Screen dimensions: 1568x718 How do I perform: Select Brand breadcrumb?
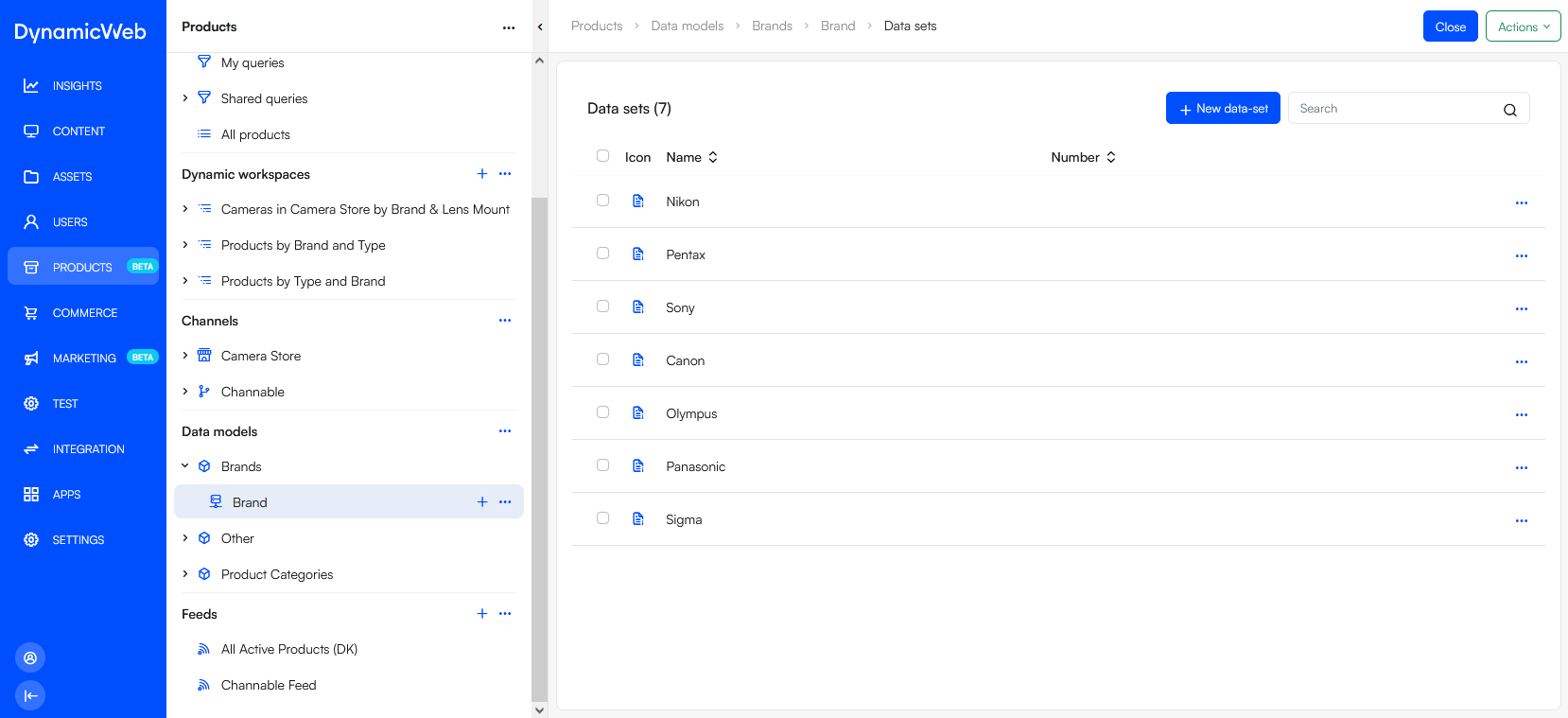[x=838, y=26]
